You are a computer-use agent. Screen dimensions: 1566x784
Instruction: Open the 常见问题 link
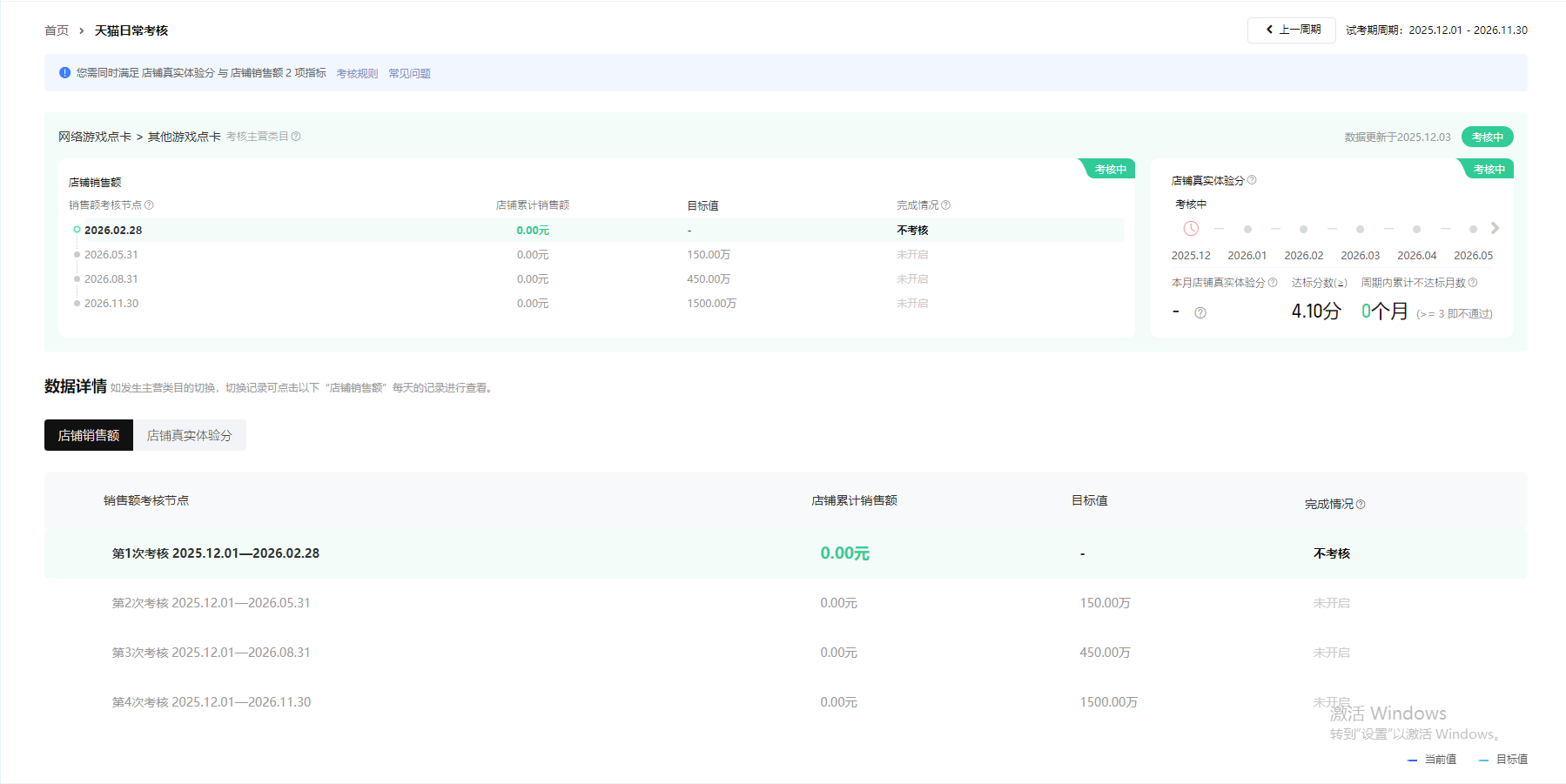[409, 74]
